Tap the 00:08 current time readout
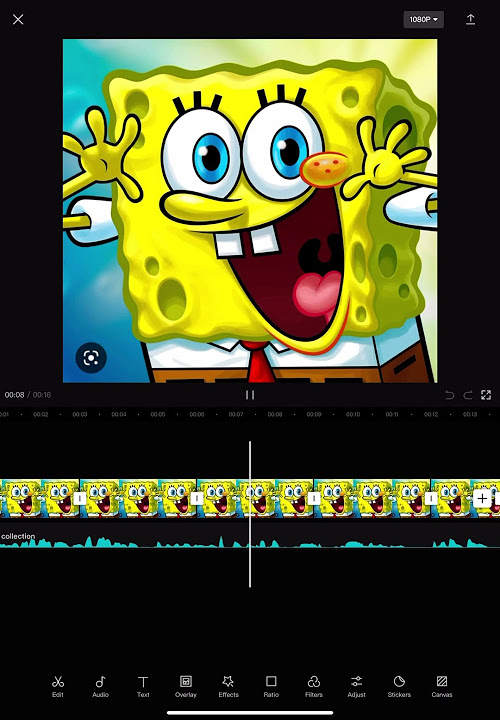 (14, 395)
